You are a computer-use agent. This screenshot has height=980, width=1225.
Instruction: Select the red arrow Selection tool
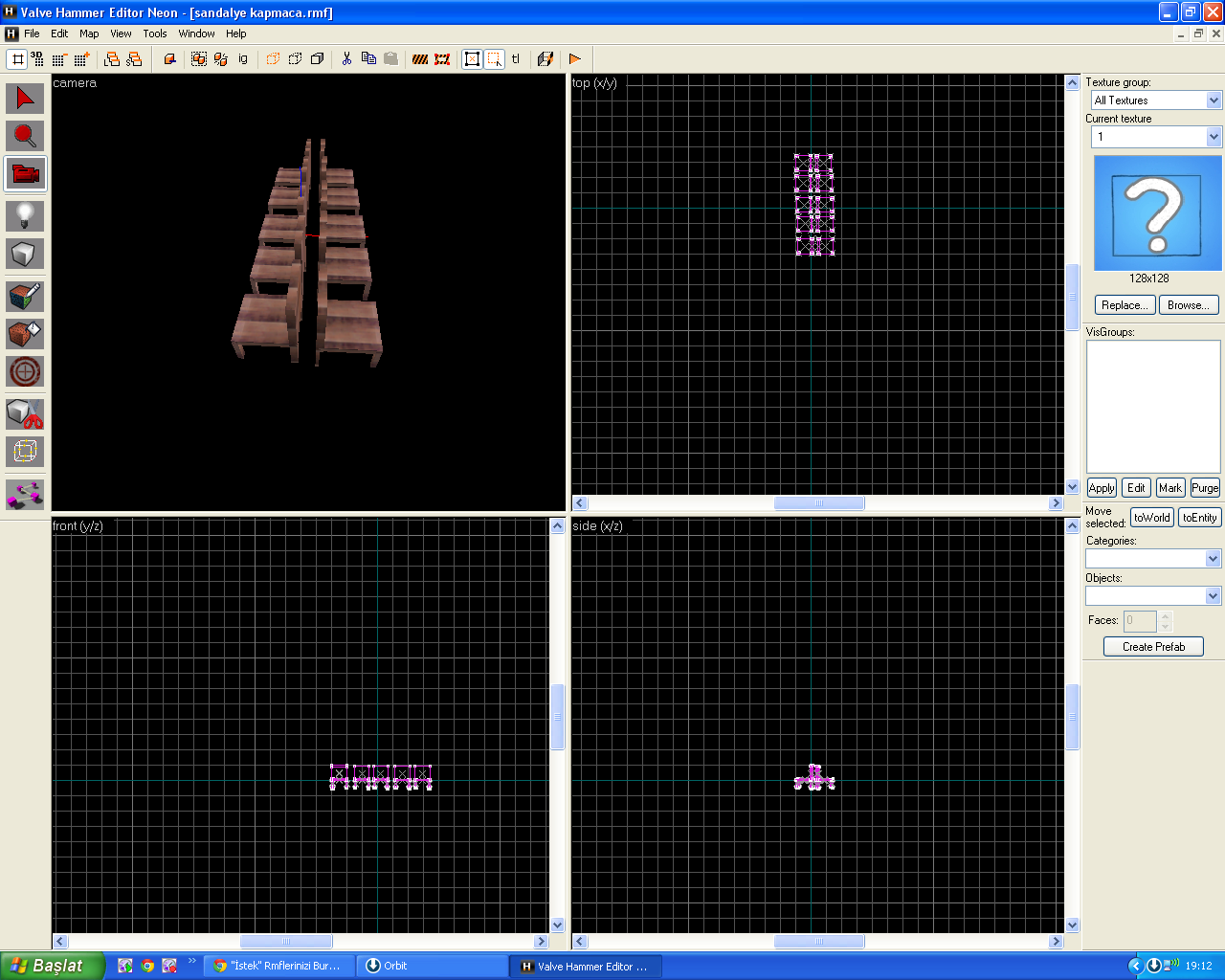(x=25, y=99)
